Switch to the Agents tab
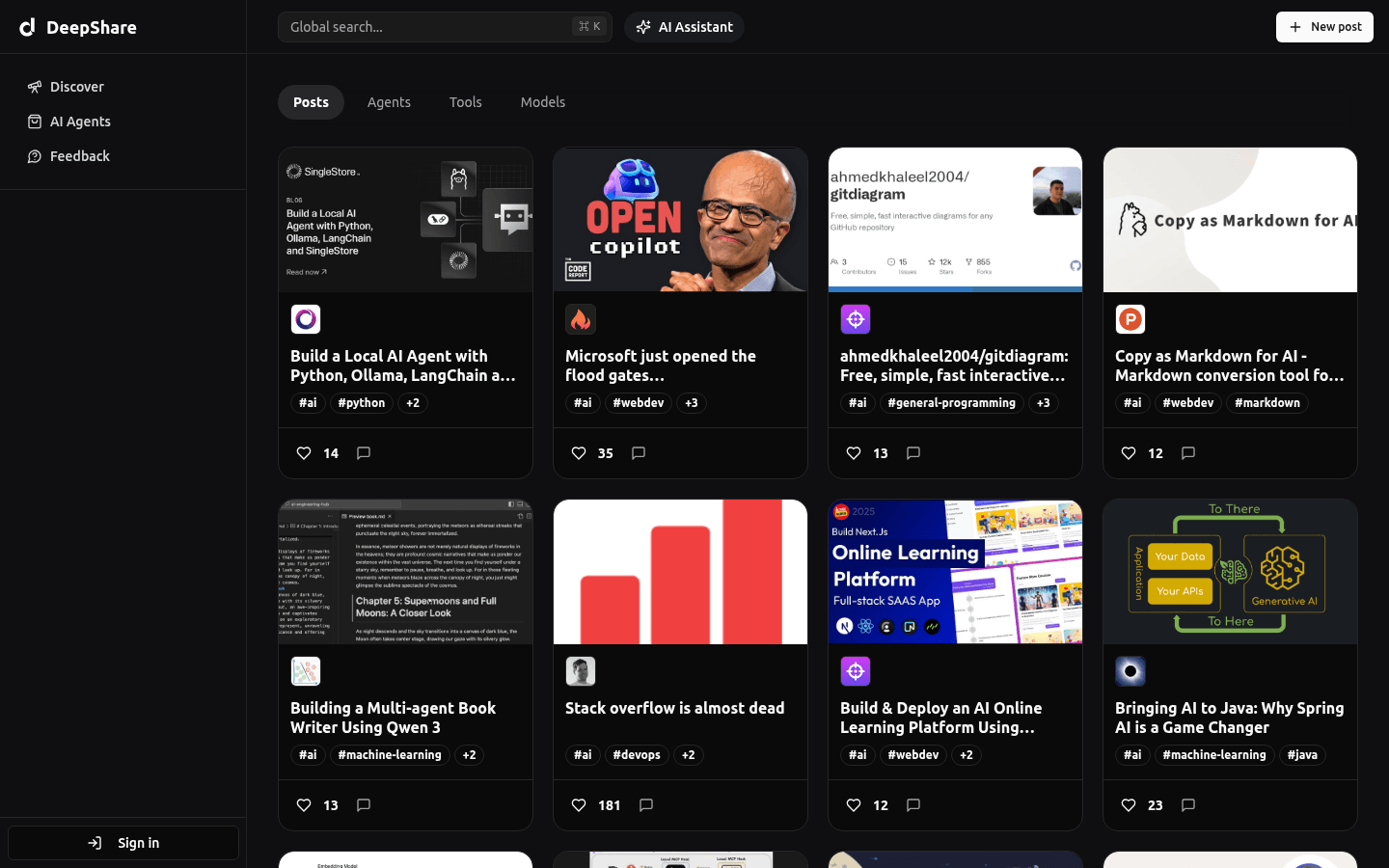This screenshot has width=1389, height=868. 389,102
